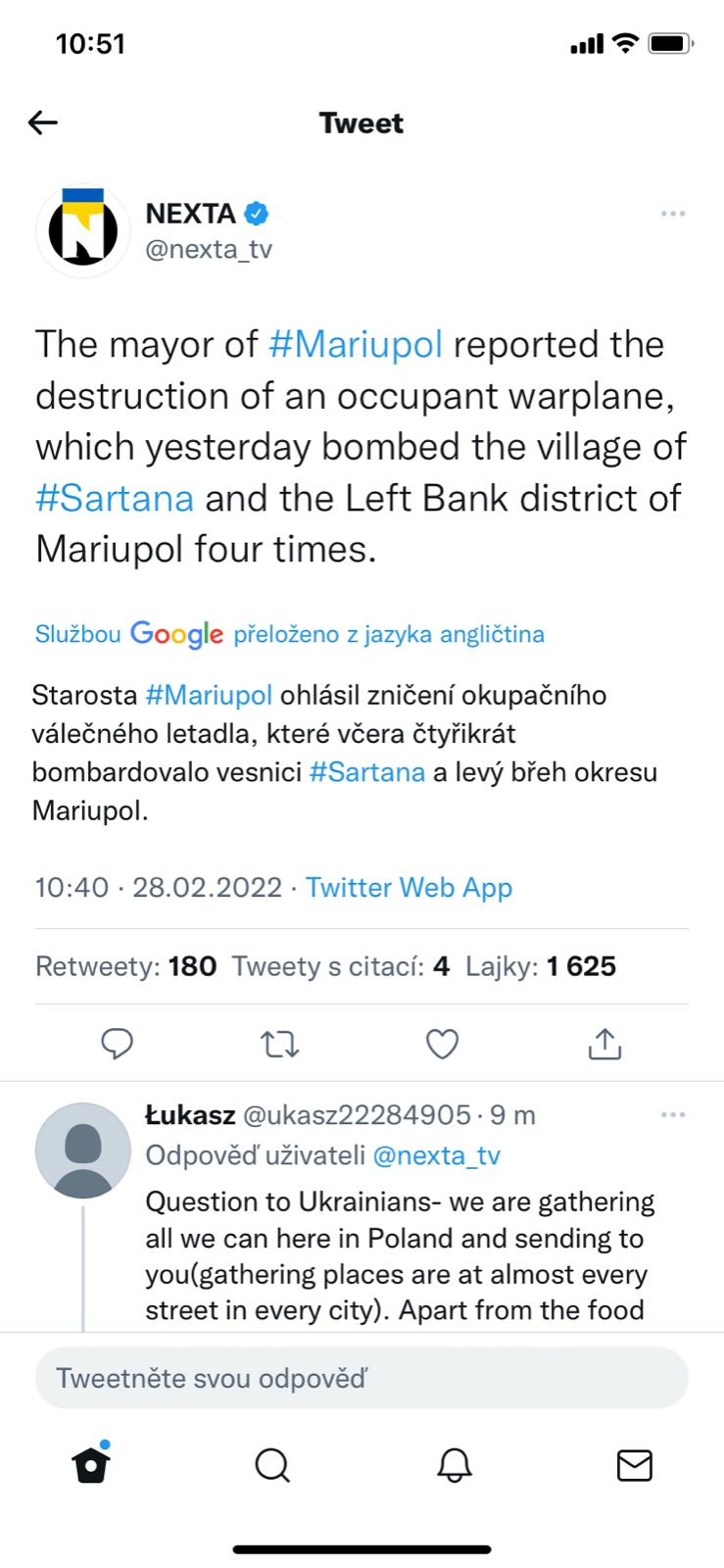Screen dimensions: 724x1568
Task: Open the Notifications bell tab
Action: [454, 1465]
